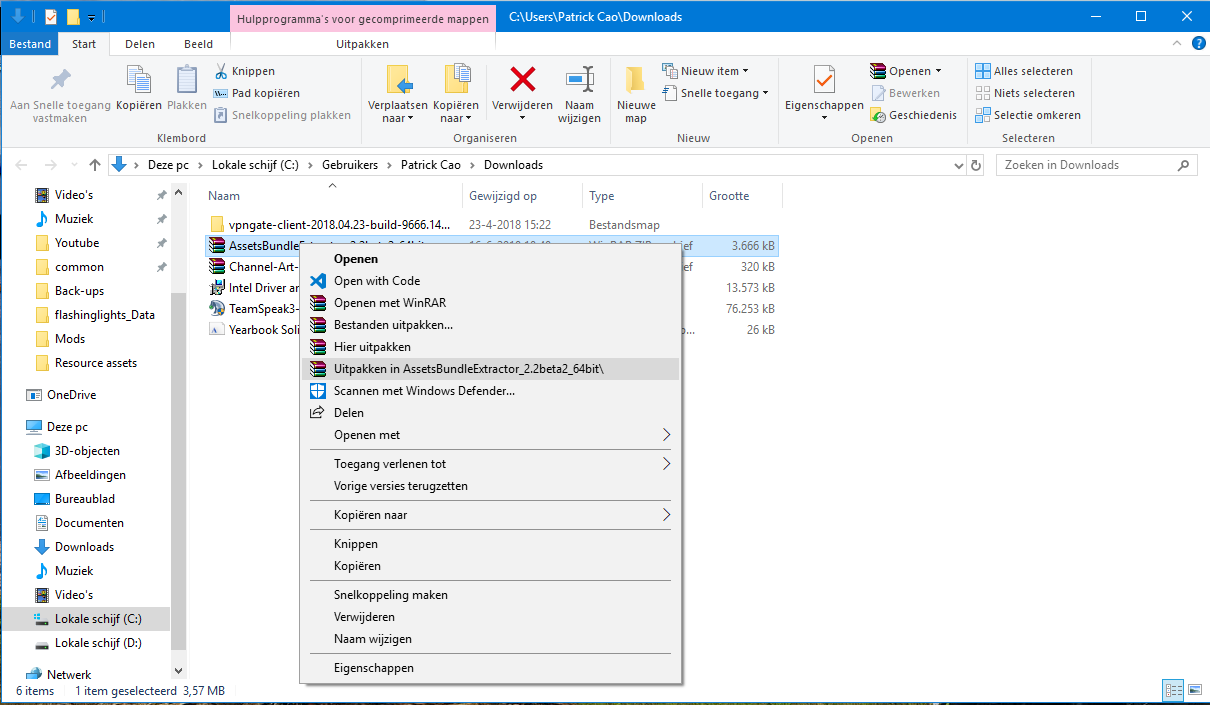Sort by the Gewijzigd op column header
Viewport: 1210px width, 705px height.
(x=522, y=196)
